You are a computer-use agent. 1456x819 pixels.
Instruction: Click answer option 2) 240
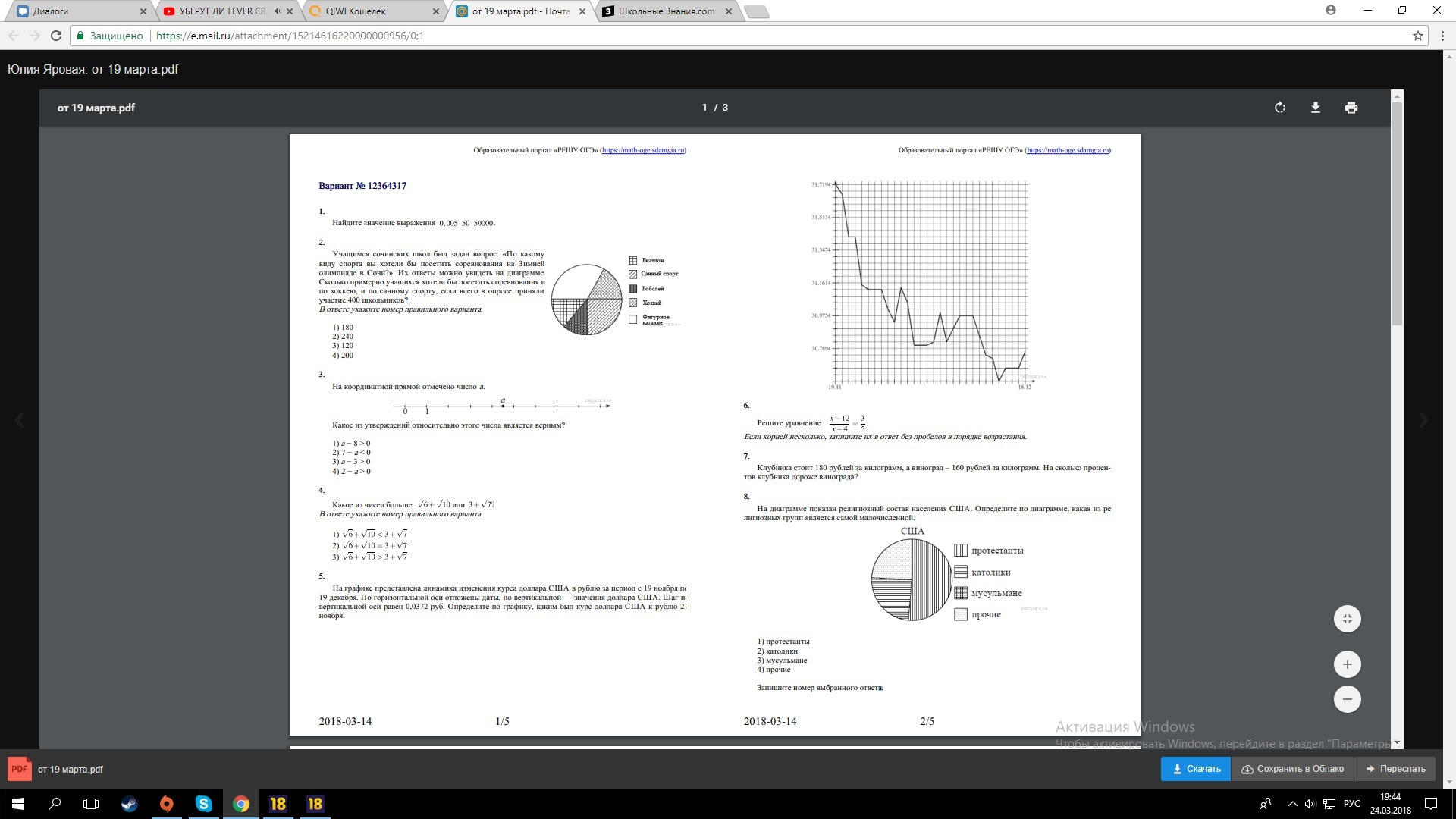[343, 337]
